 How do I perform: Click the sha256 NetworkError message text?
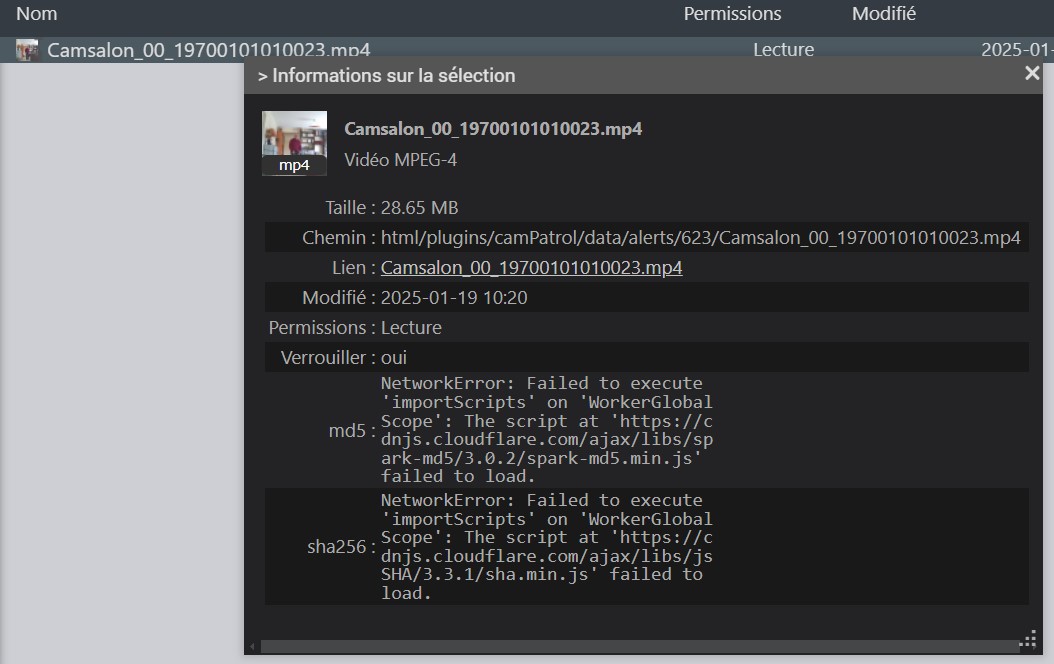point(546,546)
